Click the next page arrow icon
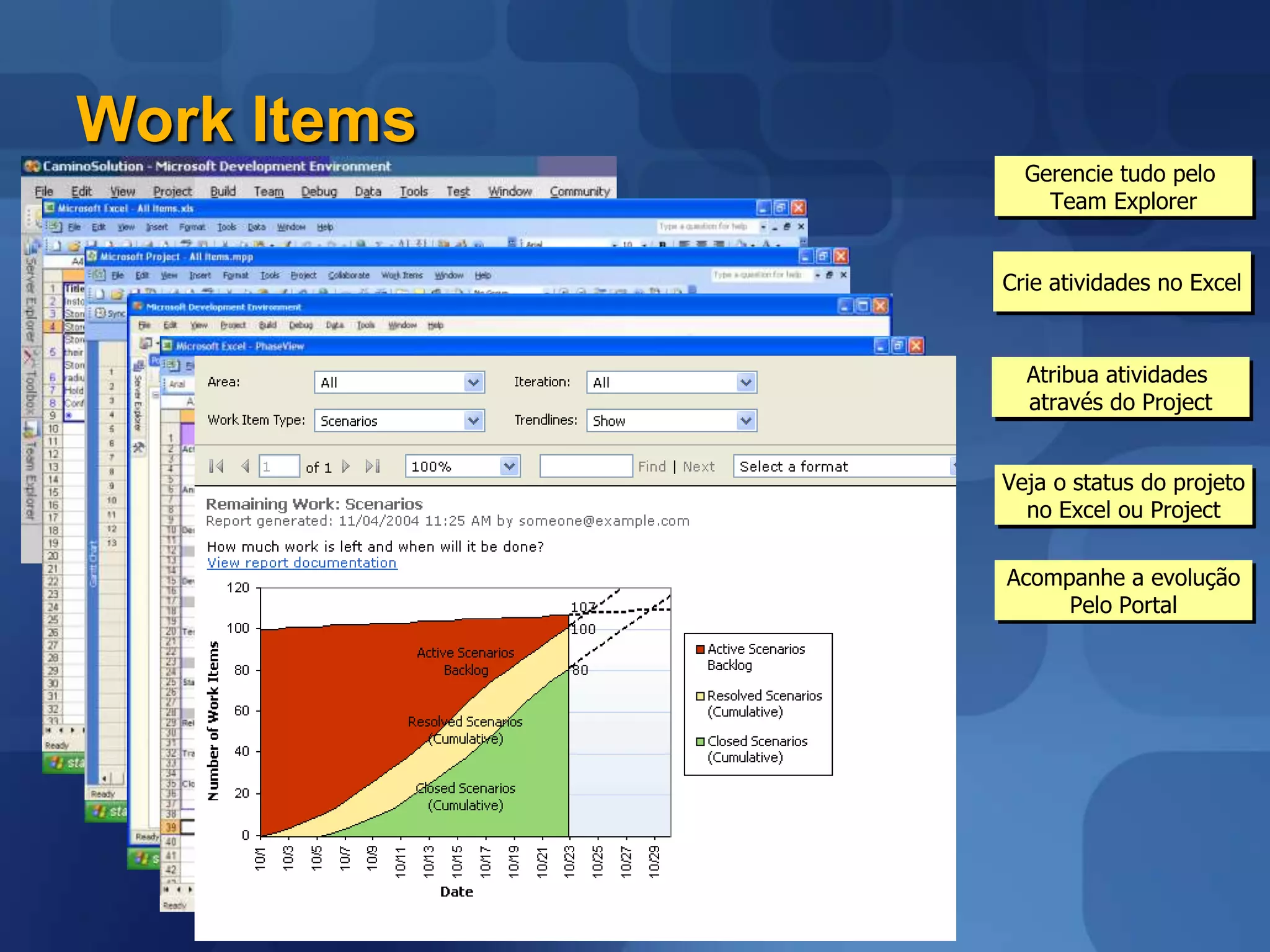The height and width of the screenshot is (952, 1270). pos(346,466)
